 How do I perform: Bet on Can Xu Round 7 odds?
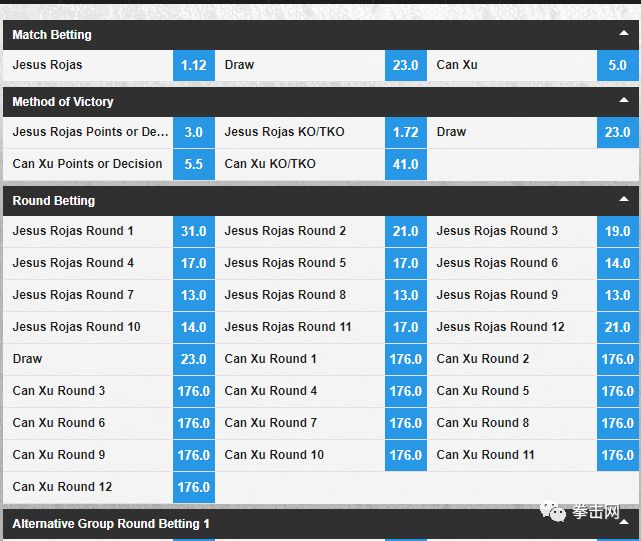click(406, 423)
